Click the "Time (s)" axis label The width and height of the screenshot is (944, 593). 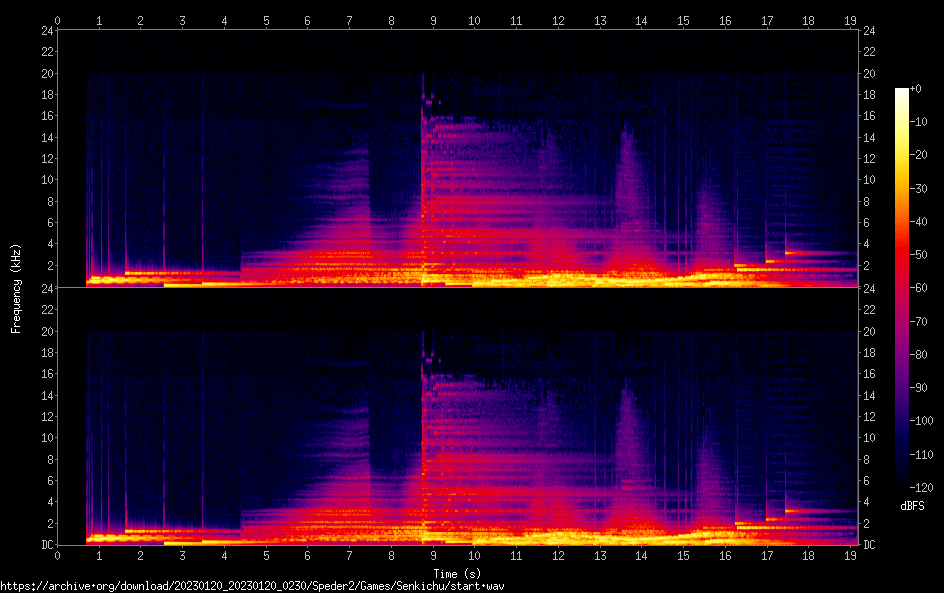(x=458, y=573)
